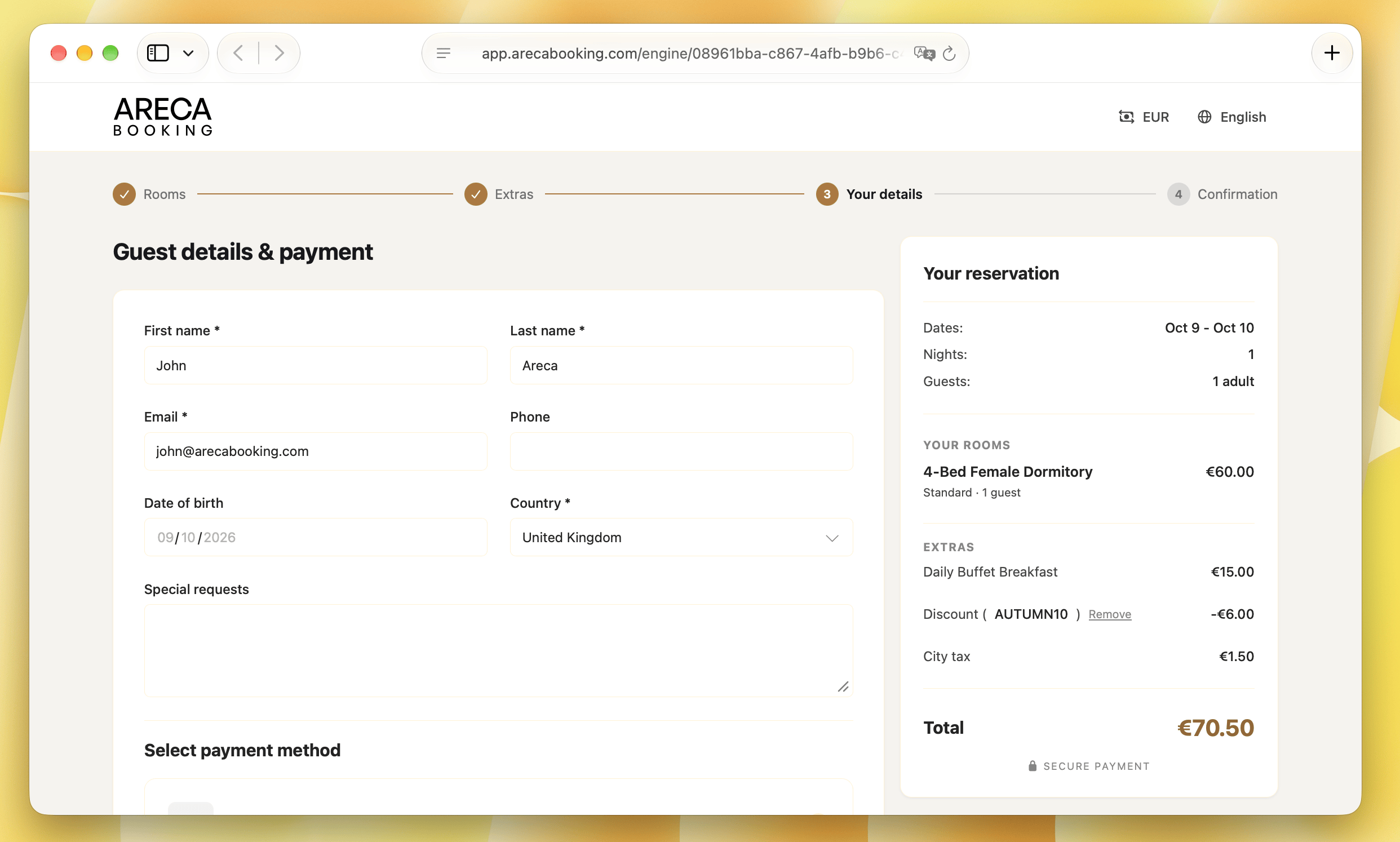Click the Special requests resize handle
This screenshot has height=842, width=1400.
tap(843, 687)
